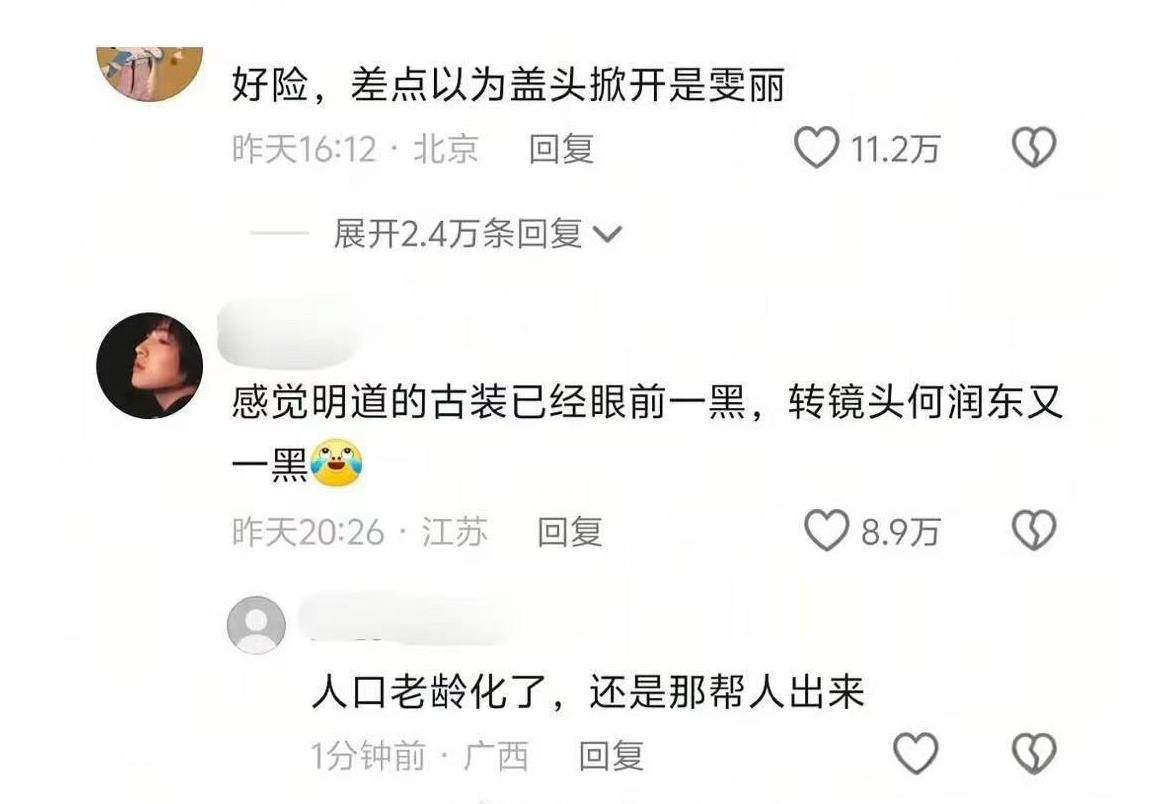Open the top commenter's avatar

coord(149,73)
